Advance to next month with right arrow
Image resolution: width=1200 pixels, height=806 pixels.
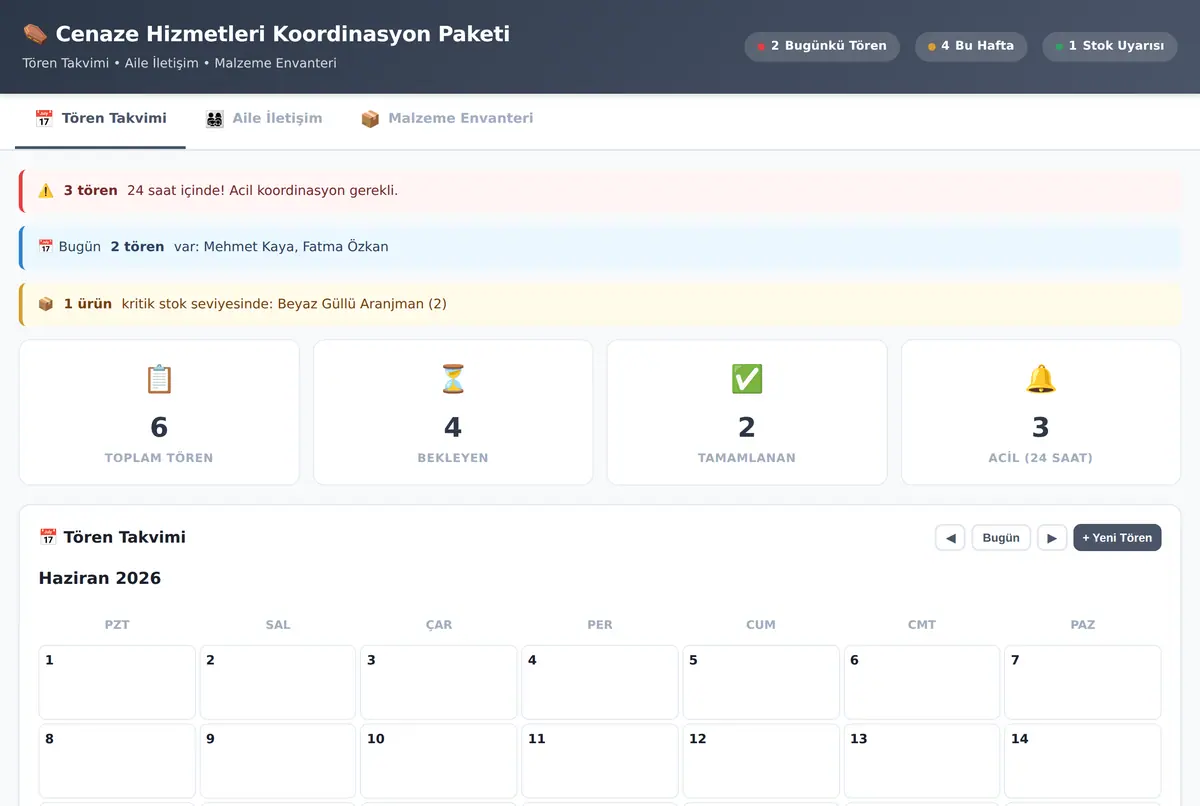coord(1052,537)
